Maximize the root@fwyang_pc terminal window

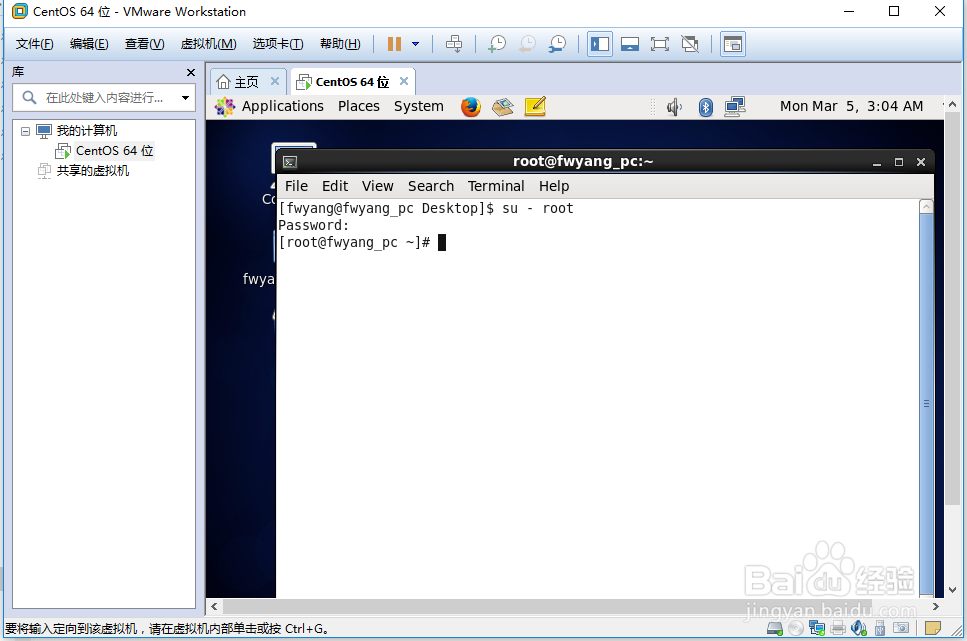tap(899, 162)
